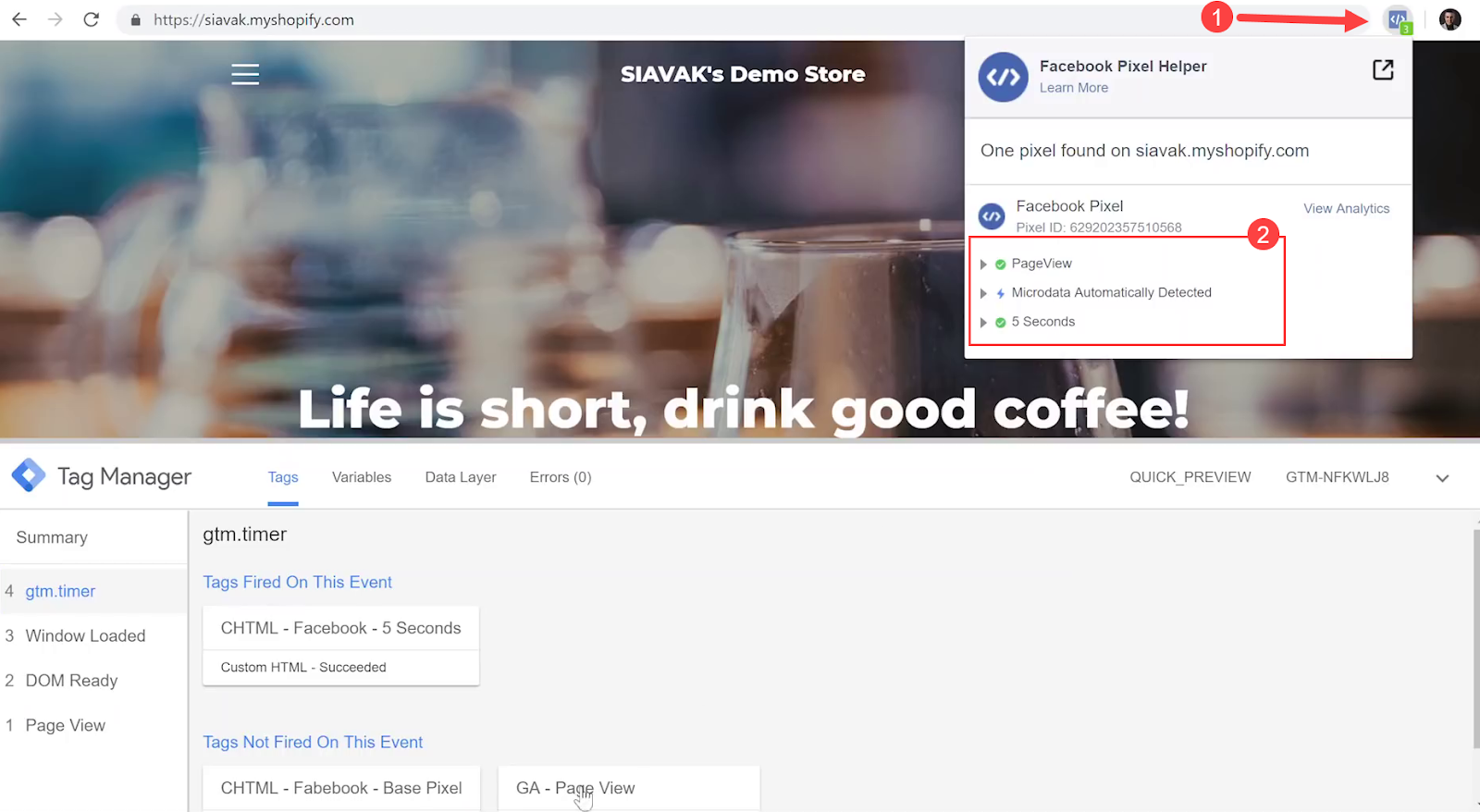The width and height of the screenshot is (1480, 812).
Task: Select Summary in the event list
Action: coord(93,537)
